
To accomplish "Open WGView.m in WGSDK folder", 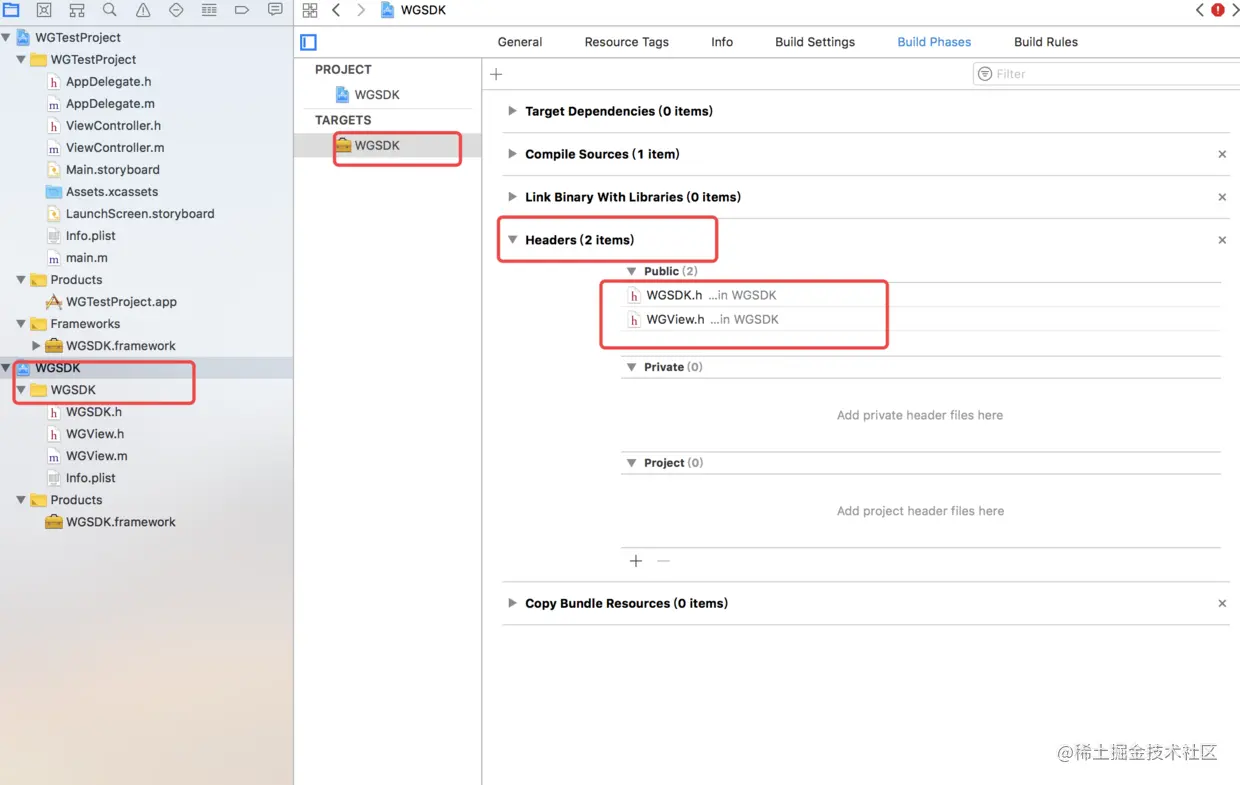I will (x=96, y=456).
